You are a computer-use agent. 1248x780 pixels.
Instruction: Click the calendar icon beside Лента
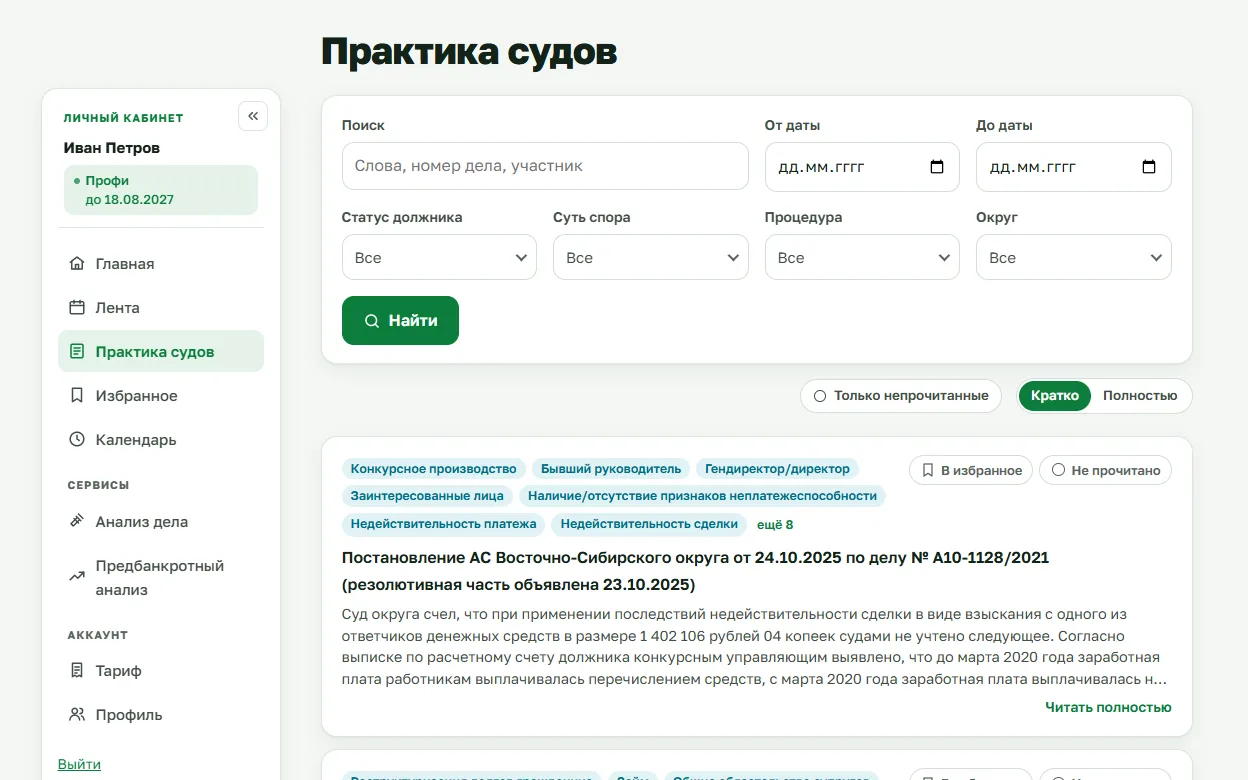click(77, 308)
